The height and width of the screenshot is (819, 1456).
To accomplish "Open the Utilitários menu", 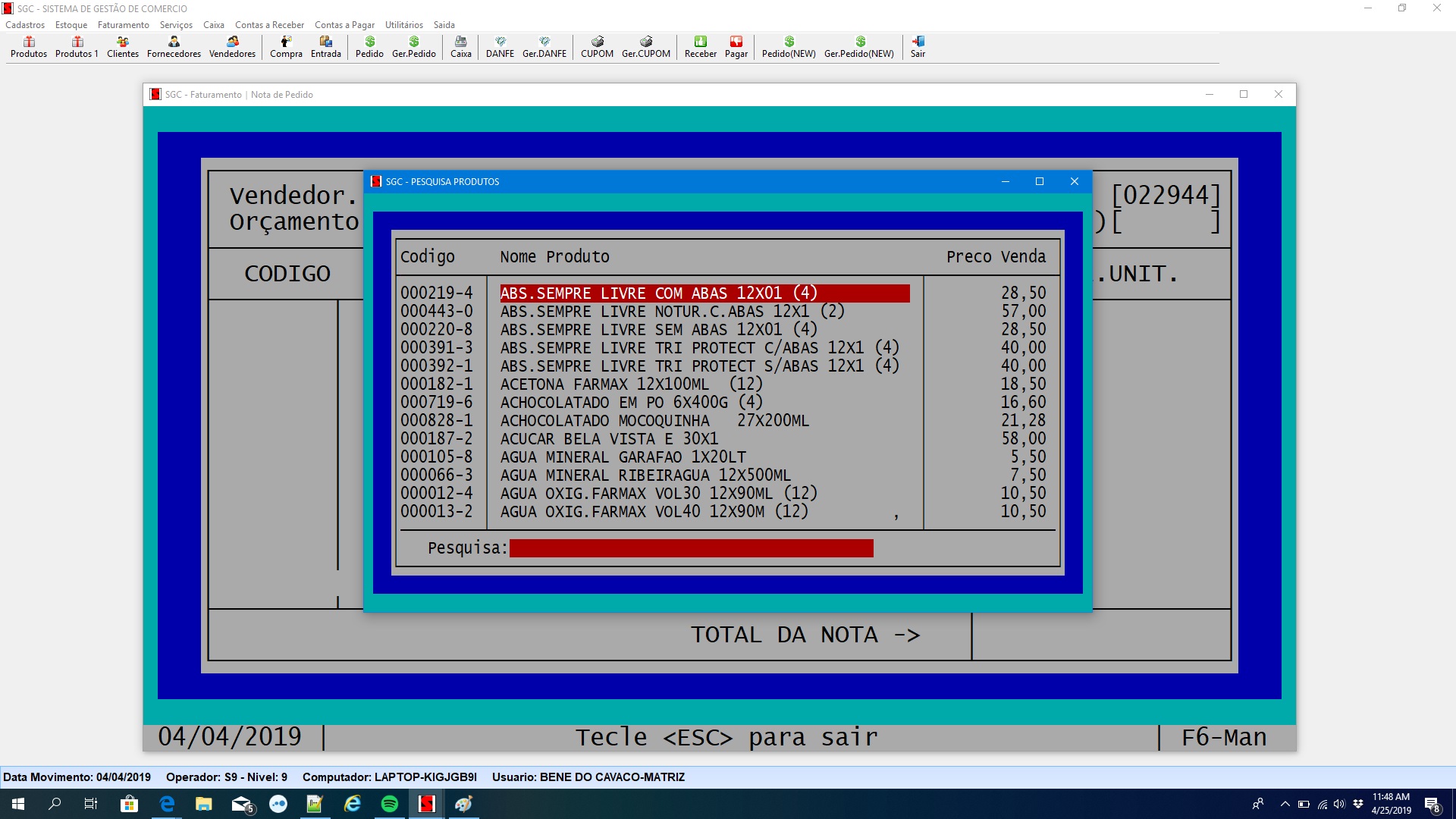I will 403,25.
